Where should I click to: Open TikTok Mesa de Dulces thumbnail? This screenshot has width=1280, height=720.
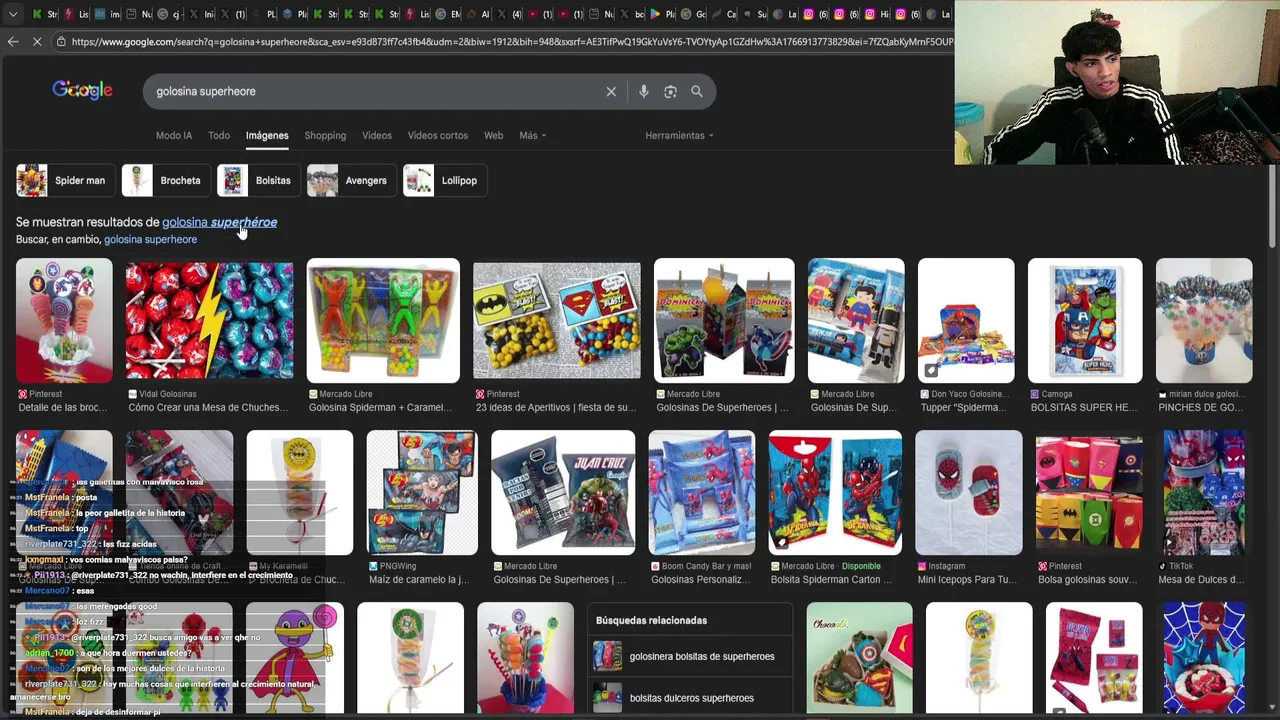click(1204, 492)
